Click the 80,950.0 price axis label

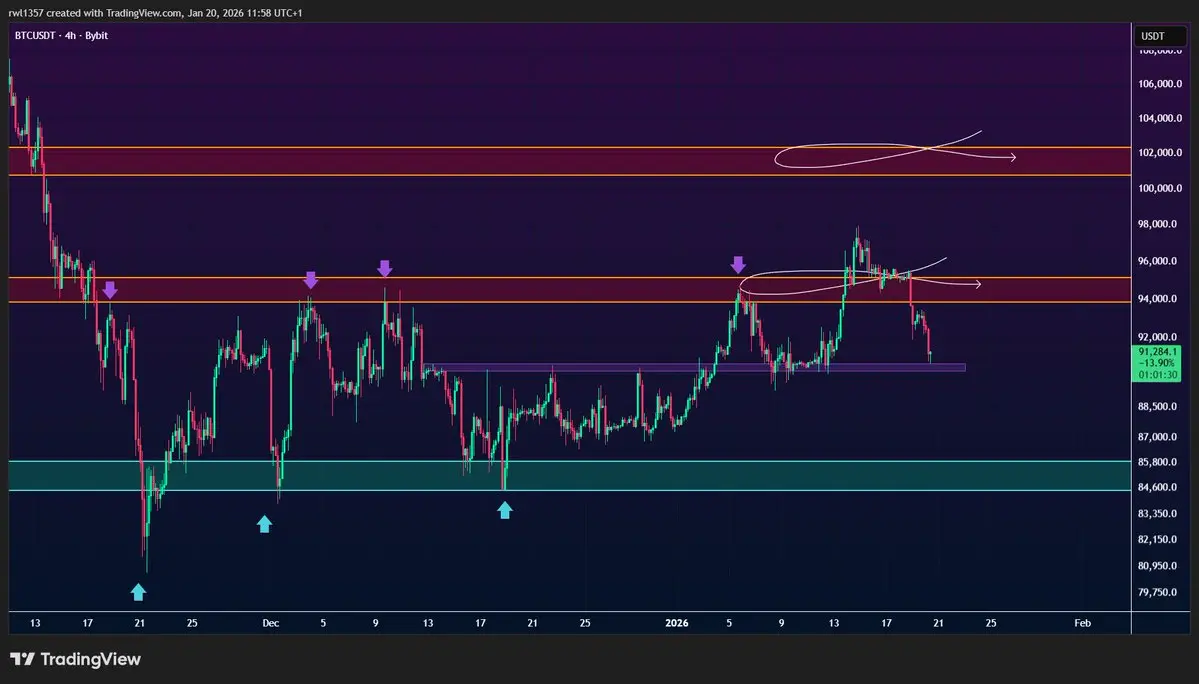point(1160,566)
